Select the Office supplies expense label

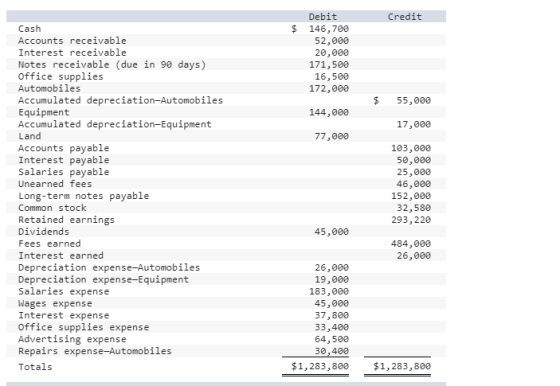84,327
